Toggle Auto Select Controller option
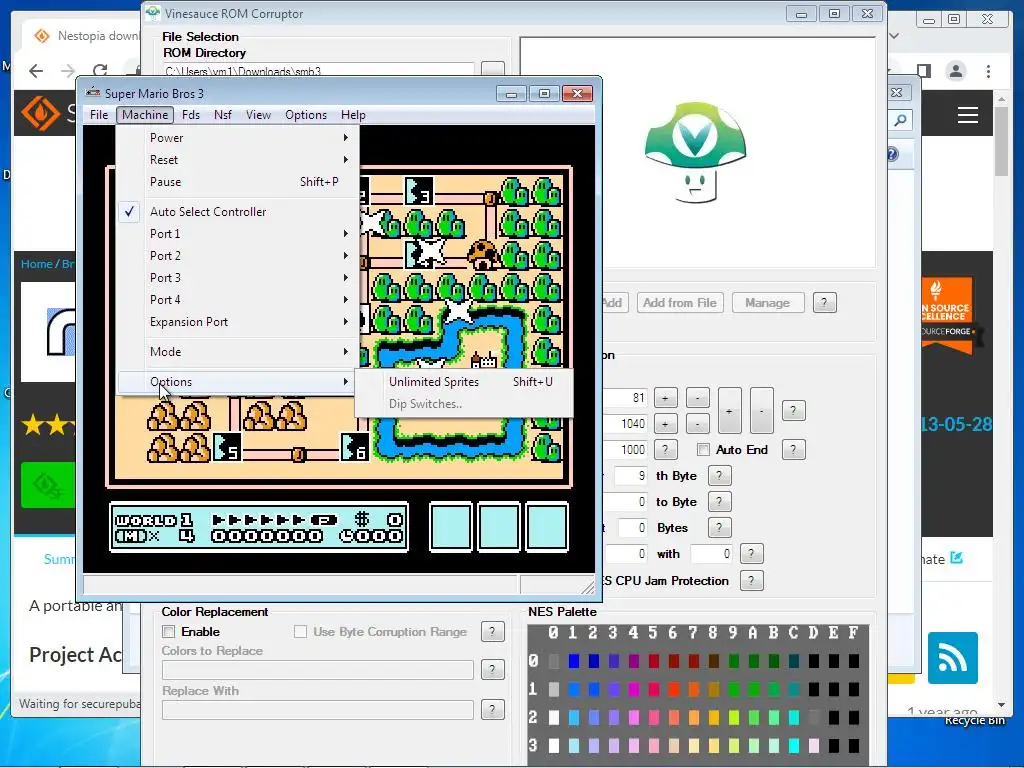This screenshot has width=1024, height=768. click(x=237, y=212)
